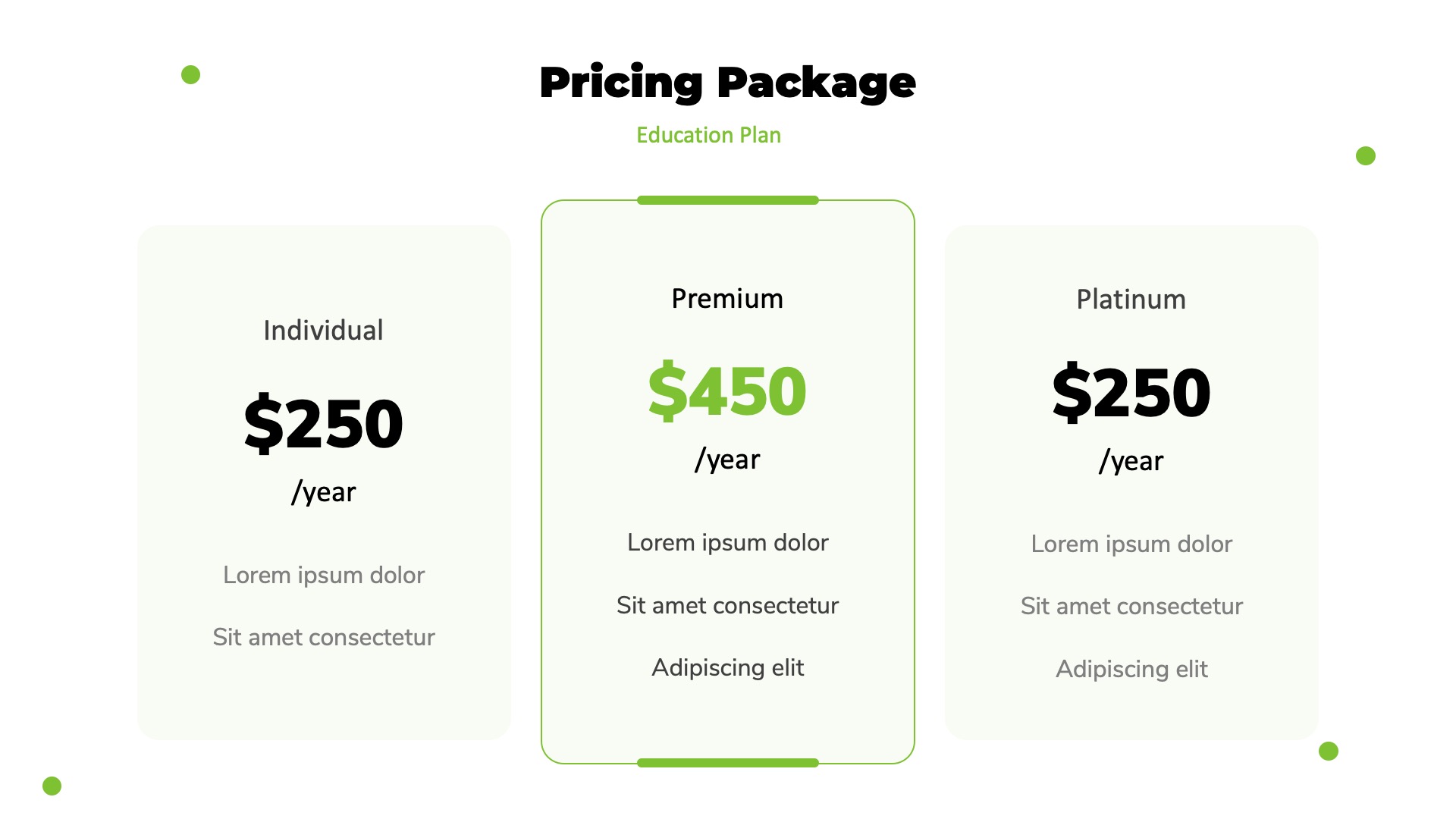Select /year text under the $450 price
Screen dimensions: 1456x819
727,460
